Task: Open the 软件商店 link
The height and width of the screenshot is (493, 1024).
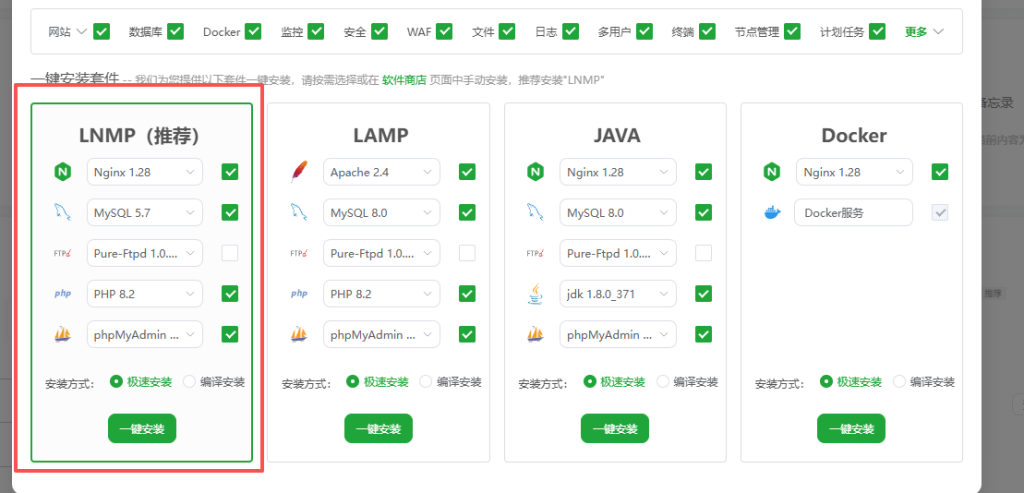Action: 404,80
